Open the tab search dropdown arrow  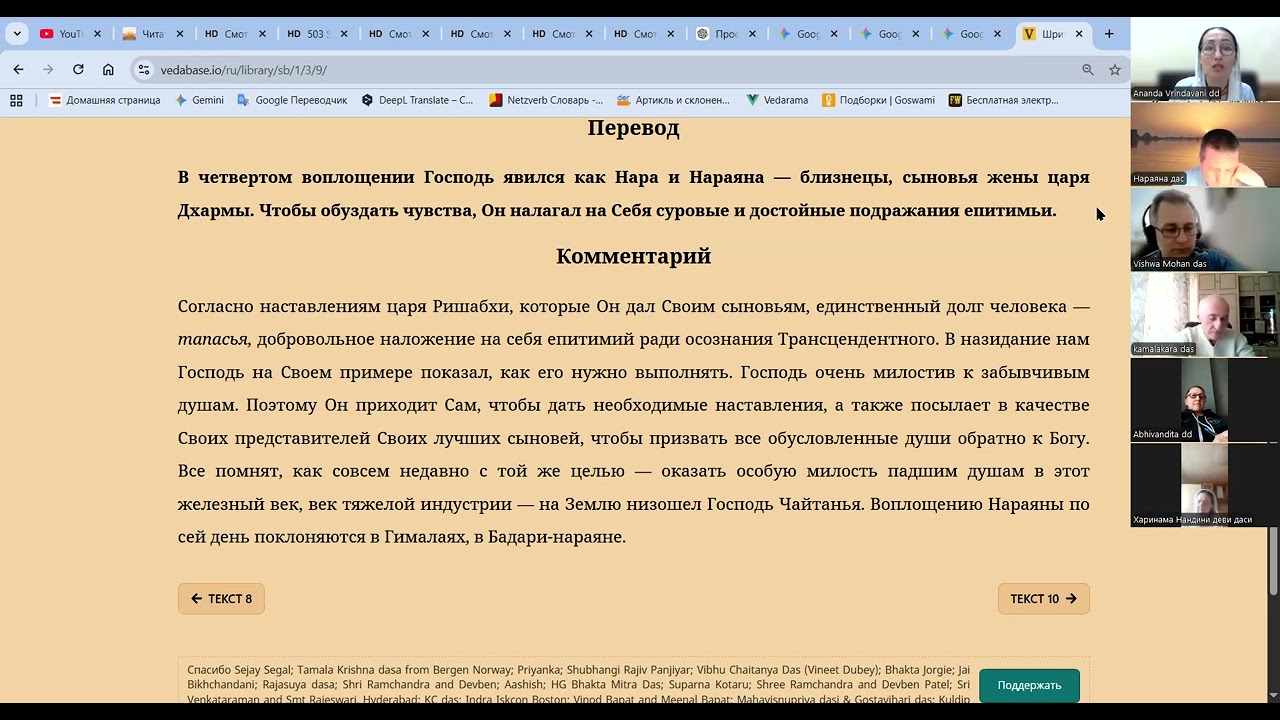tap(17, 34)
